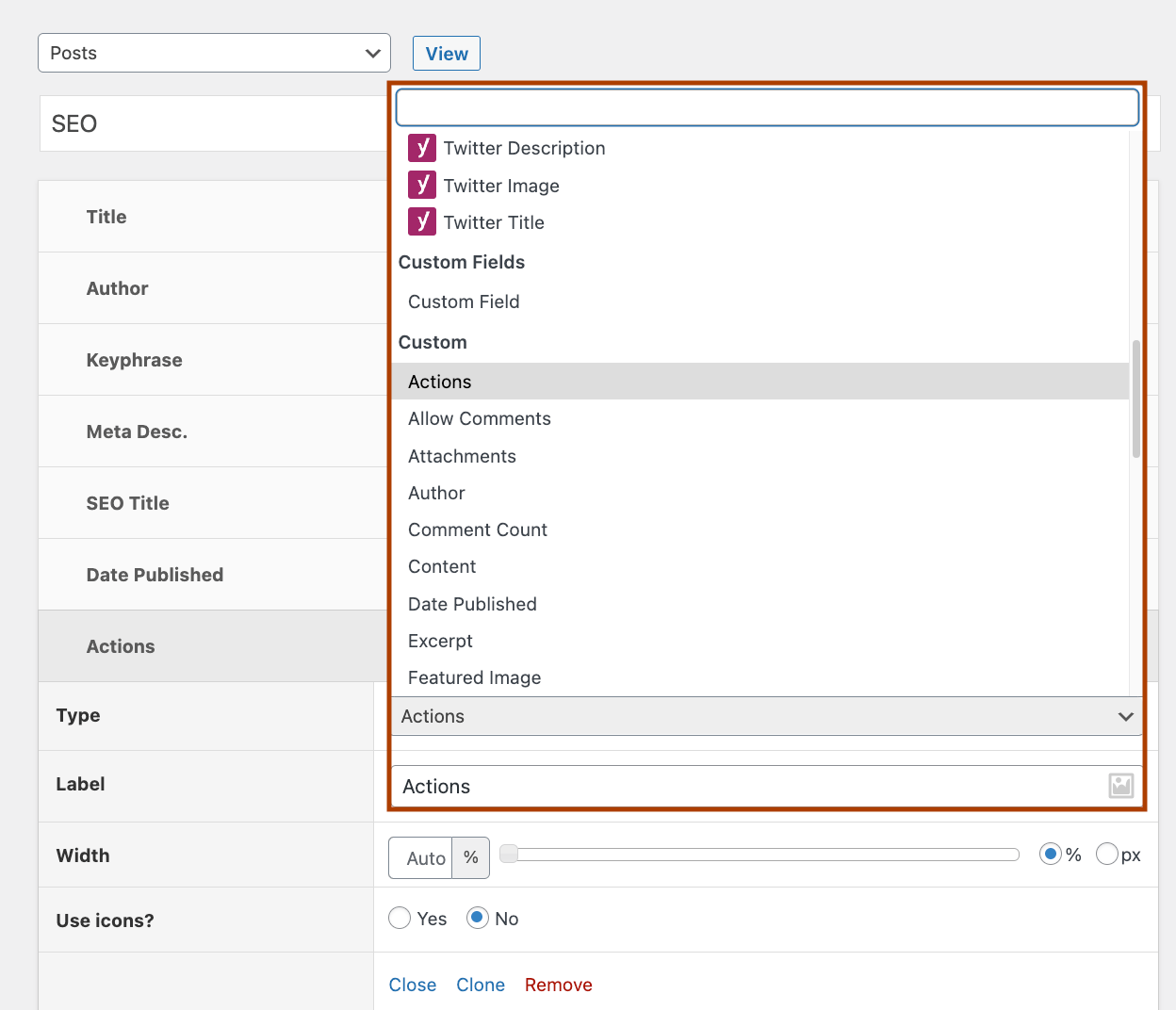The image size is (1176, 1010).
Task: Click the View button
Action: pyautogui.click(x=446, y=53)
